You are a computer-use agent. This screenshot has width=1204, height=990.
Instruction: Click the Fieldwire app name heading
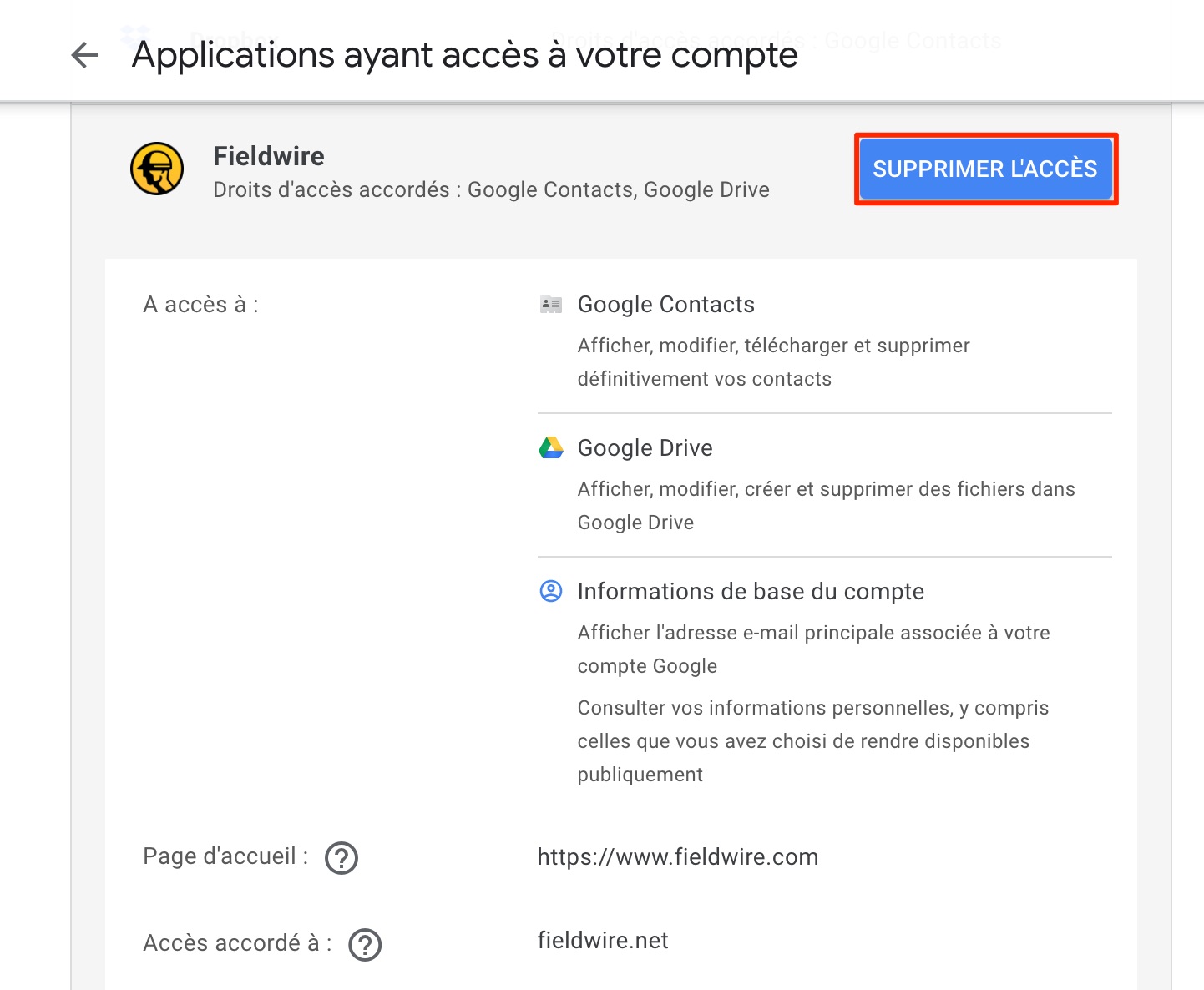tap(269, 156)
